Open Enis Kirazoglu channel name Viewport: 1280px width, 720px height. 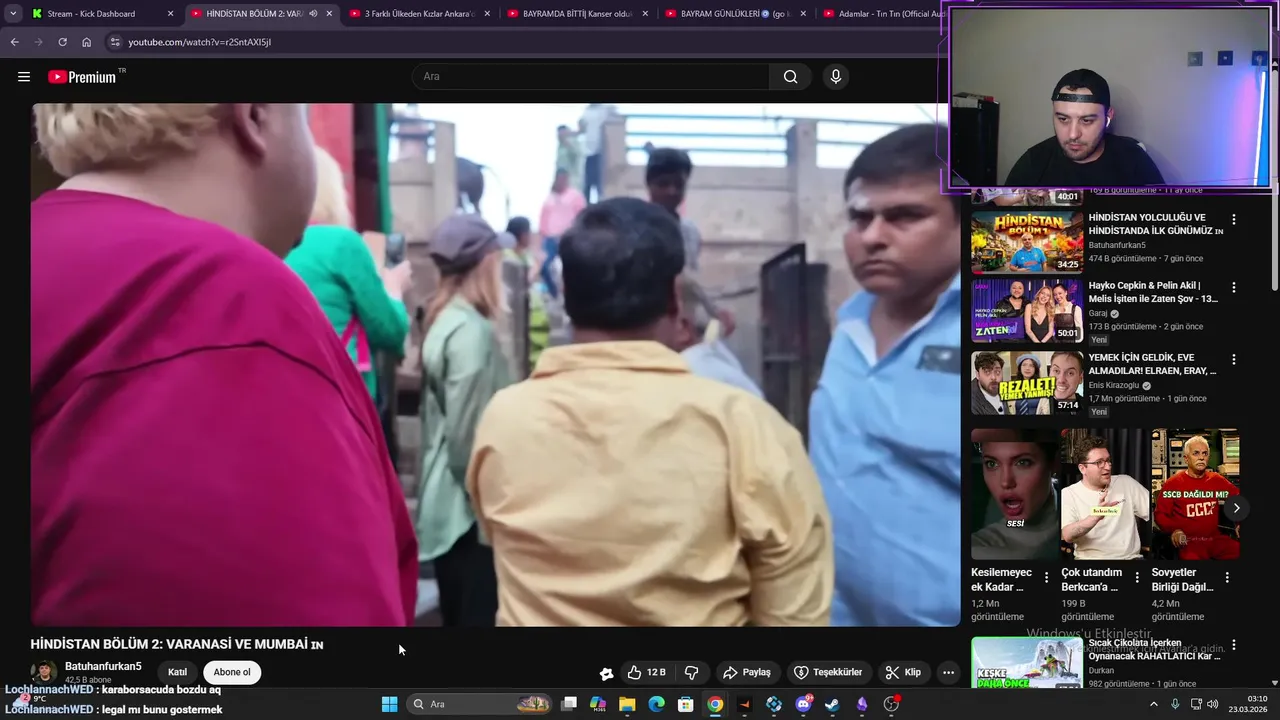pos(1113,386)
